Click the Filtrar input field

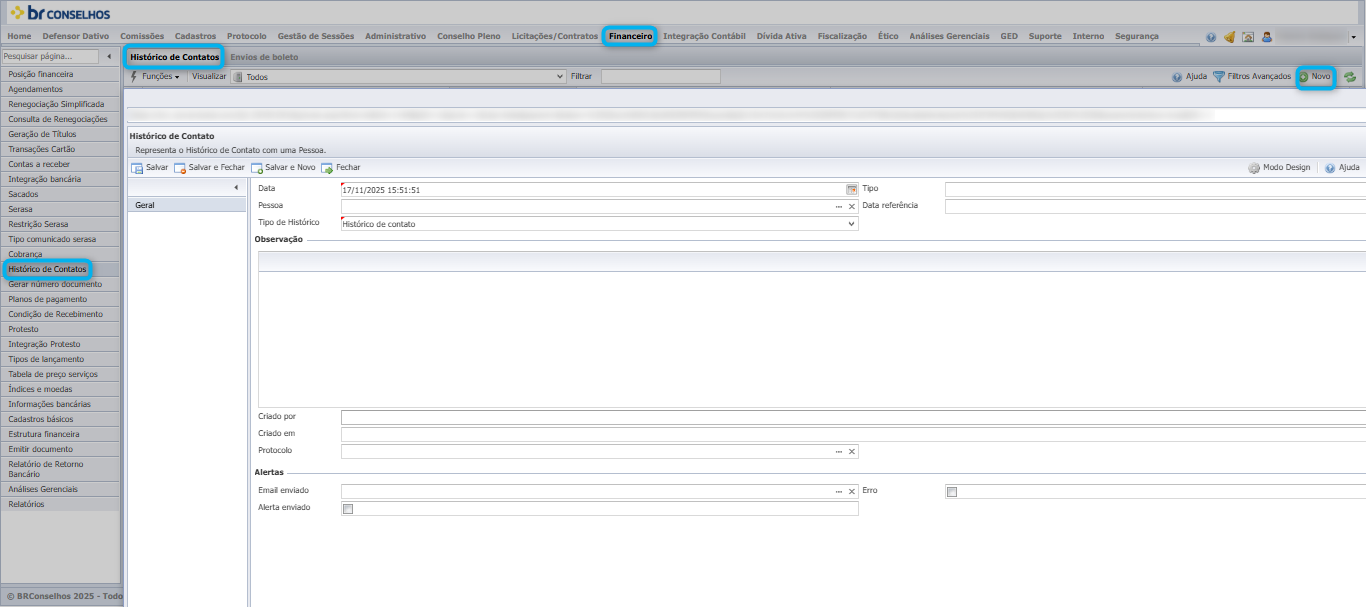pyautogui.click(x=660, y=77)
